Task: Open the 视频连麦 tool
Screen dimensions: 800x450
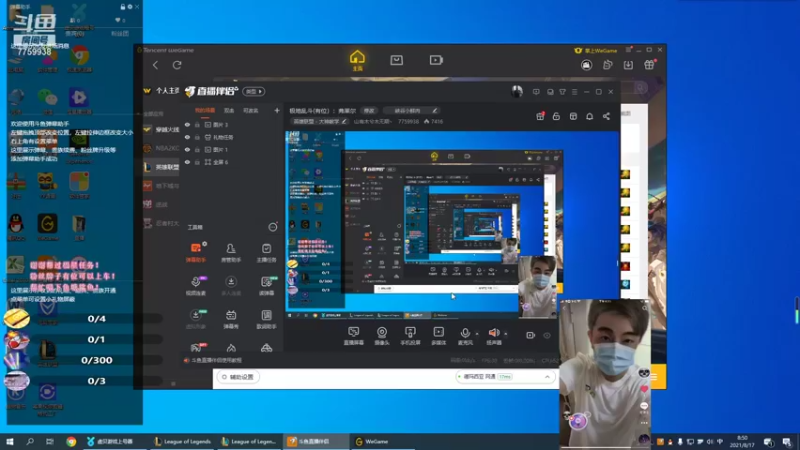Action: click(x=195, y=286)
